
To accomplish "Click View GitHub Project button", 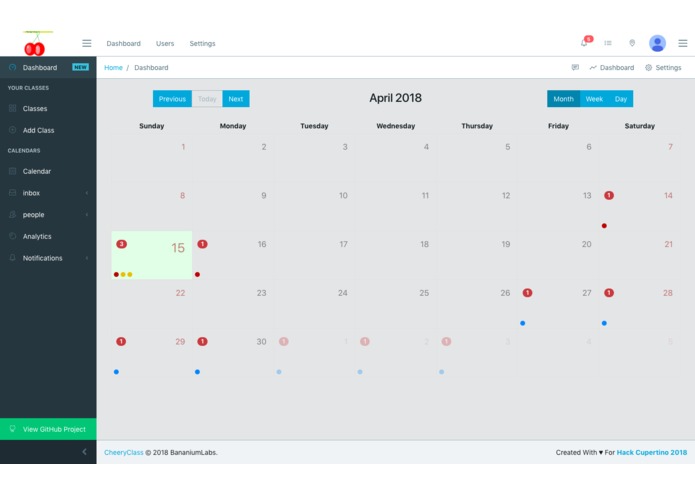I will point(48,429).
